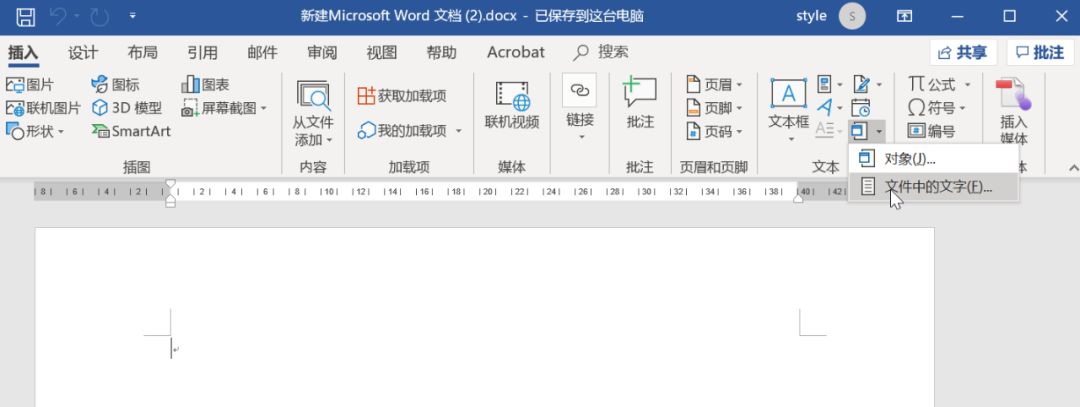Click the signature line icon
1080x407 pixels.
point(862,85)
